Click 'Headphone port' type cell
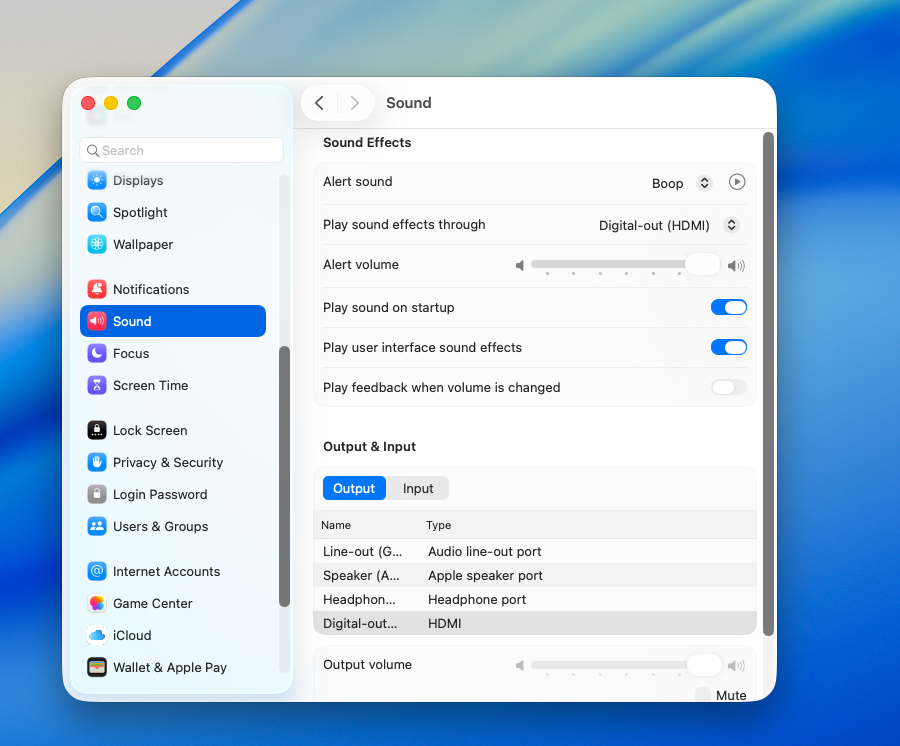The image size is (900, 746). [477, 600]
